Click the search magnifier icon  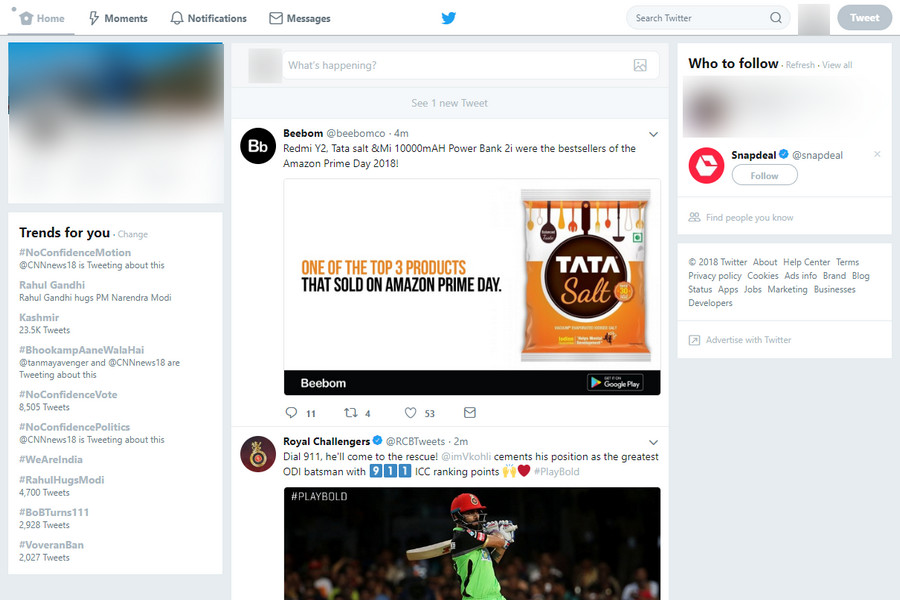775,18
